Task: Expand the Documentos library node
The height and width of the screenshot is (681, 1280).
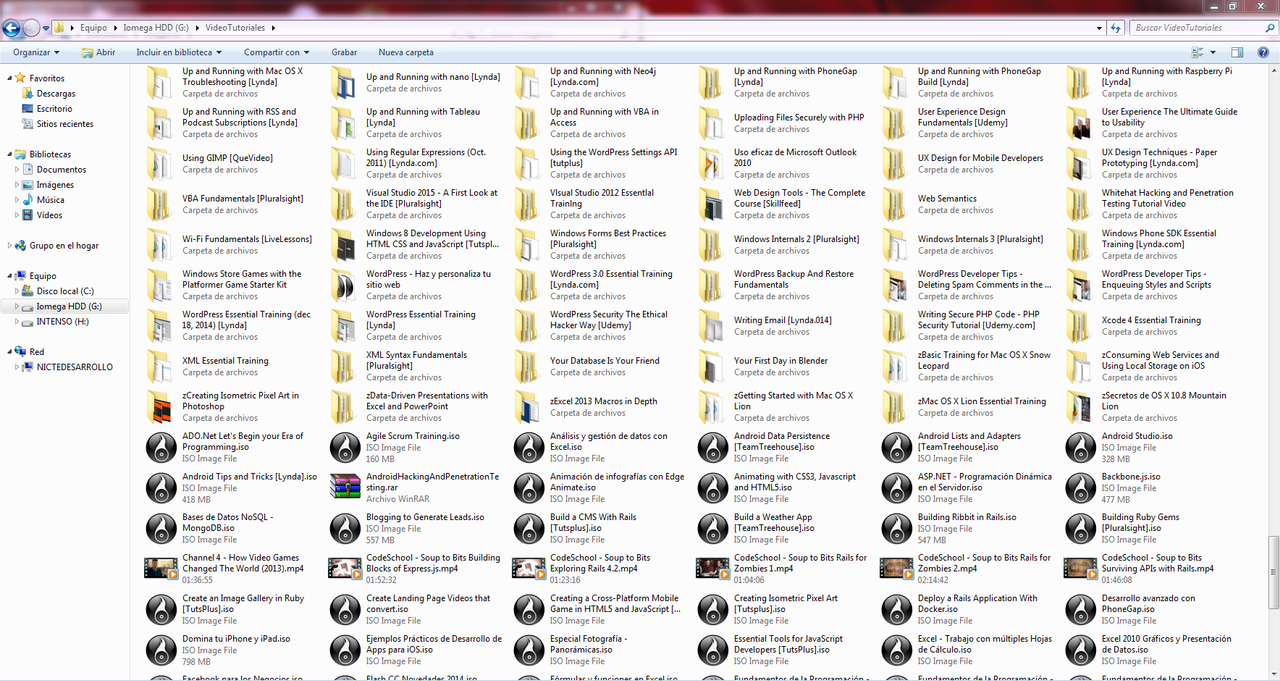Action: [x=17, y=170]
